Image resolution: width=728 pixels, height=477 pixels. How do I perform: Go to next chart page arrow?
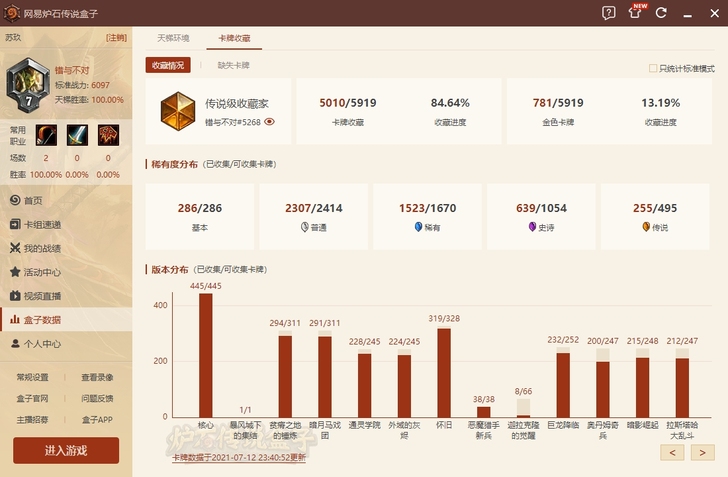click(702, 452)
